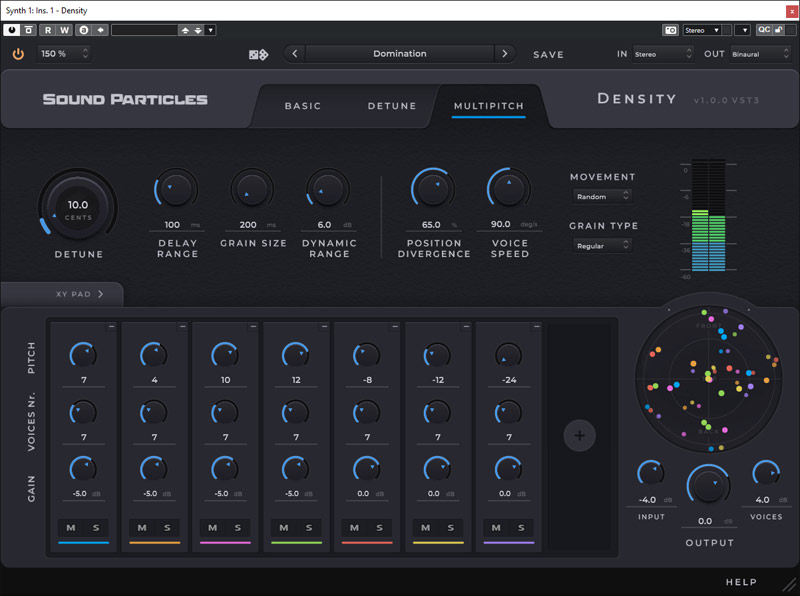Screen dimensions: 800x596
Task: Click the plugin power bypass icon
Action: pos(18,54)
